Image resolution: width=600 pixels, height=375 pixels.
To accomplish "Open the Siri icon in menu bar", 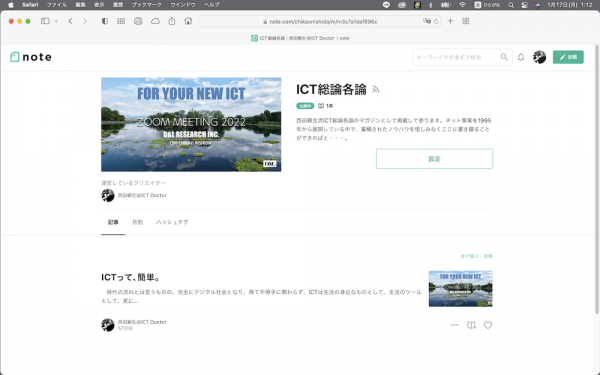I will [x=538, y=5].
